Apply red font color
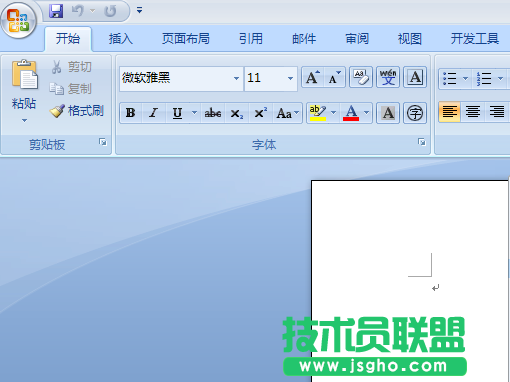The height and width of the screenshot is (382, 510). pos(351,113)
